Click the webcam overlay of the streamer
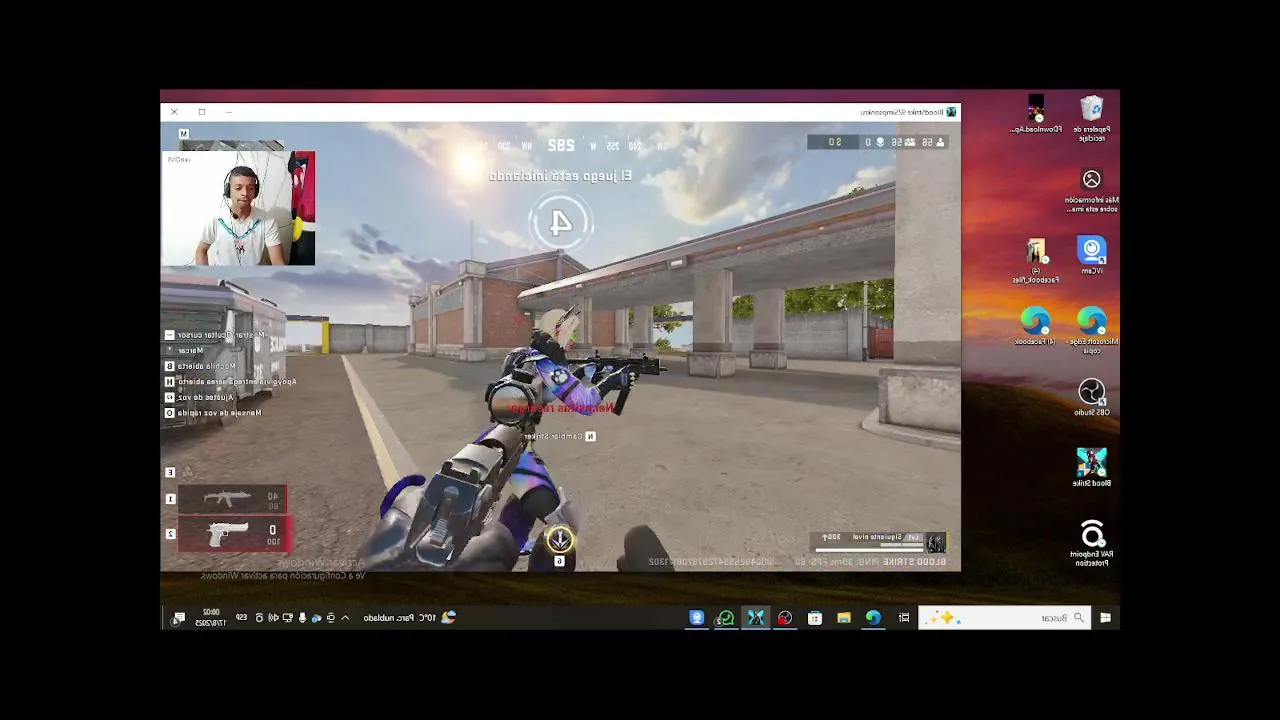This screenshot has height=720, width=1280. (x=238, y=208)
